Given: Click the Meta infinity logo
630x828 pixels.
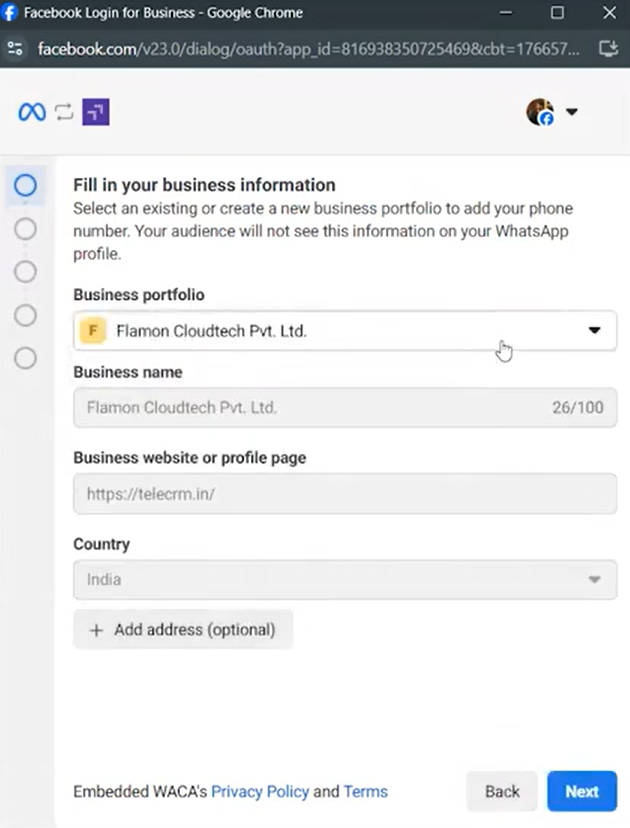Looking at the screenshot, I should click(31, 112).
